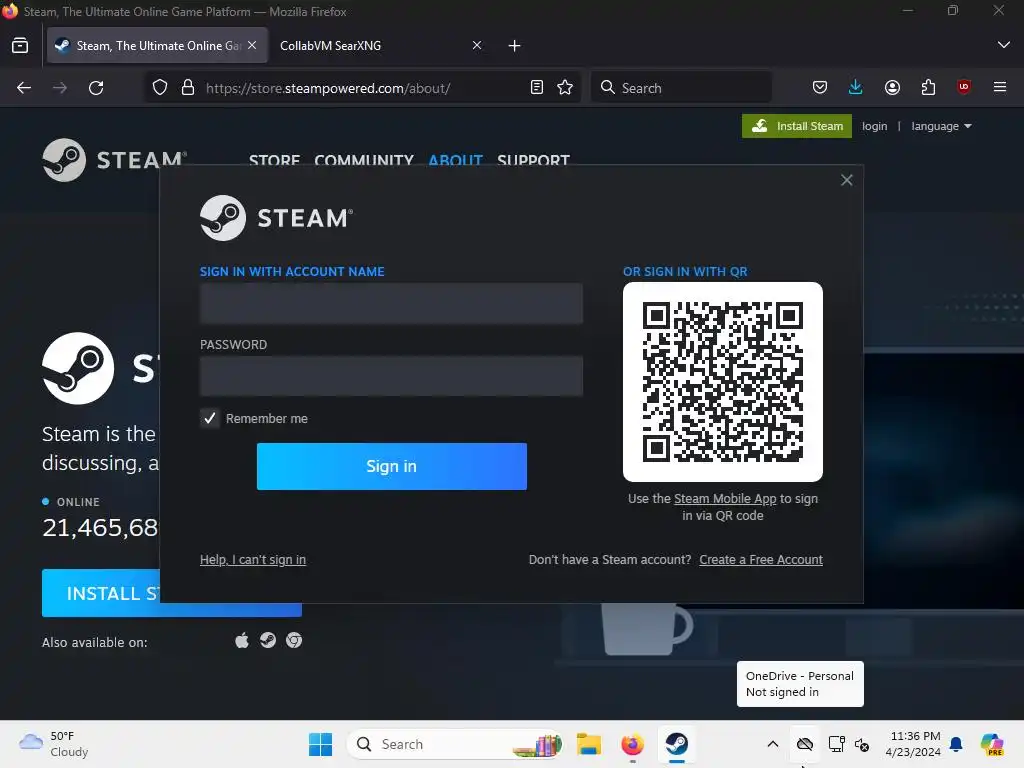Open the extensions puzzle icon

[x=928, y=88]
